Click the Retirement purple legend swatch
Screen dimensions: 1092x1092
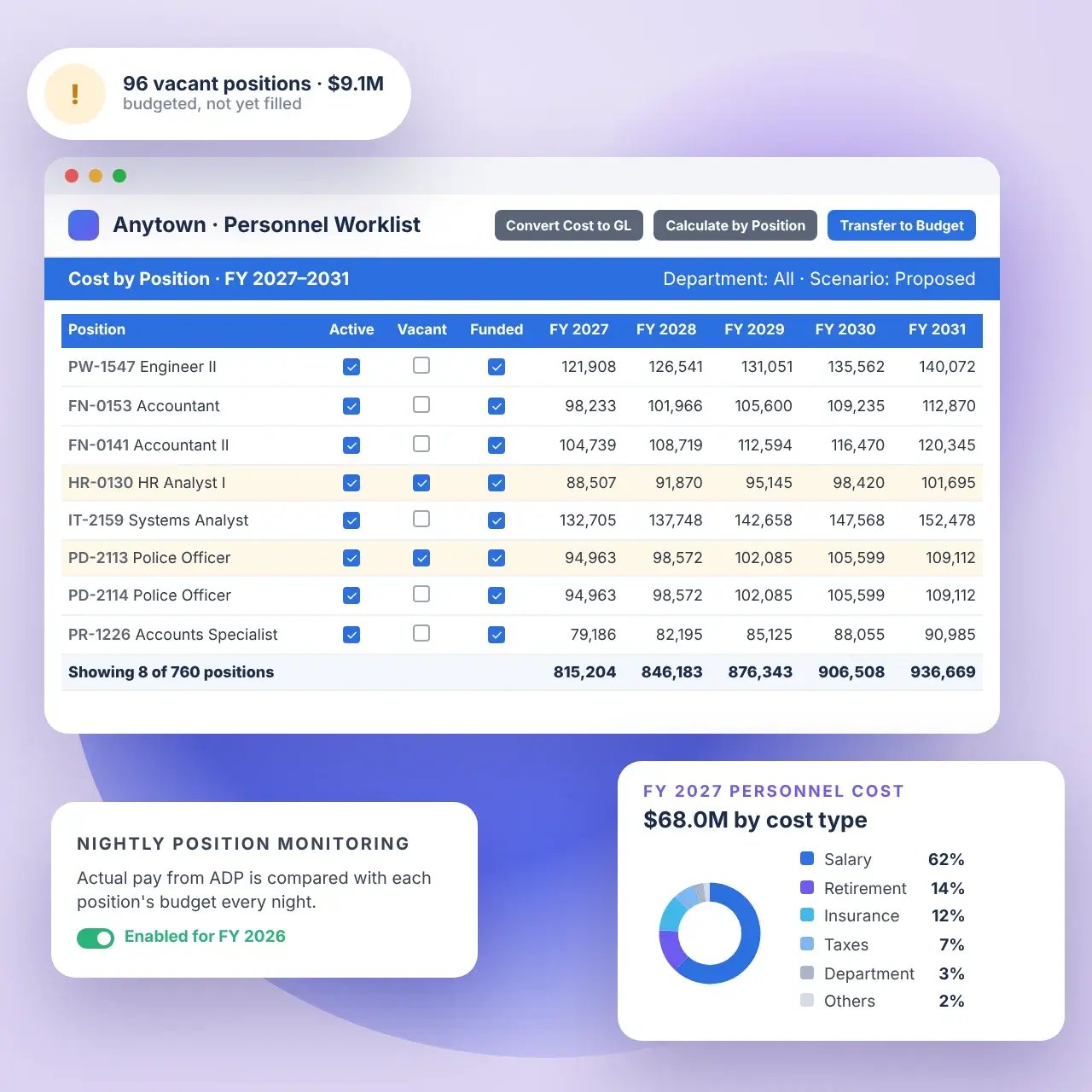click(x=807, y=887)
